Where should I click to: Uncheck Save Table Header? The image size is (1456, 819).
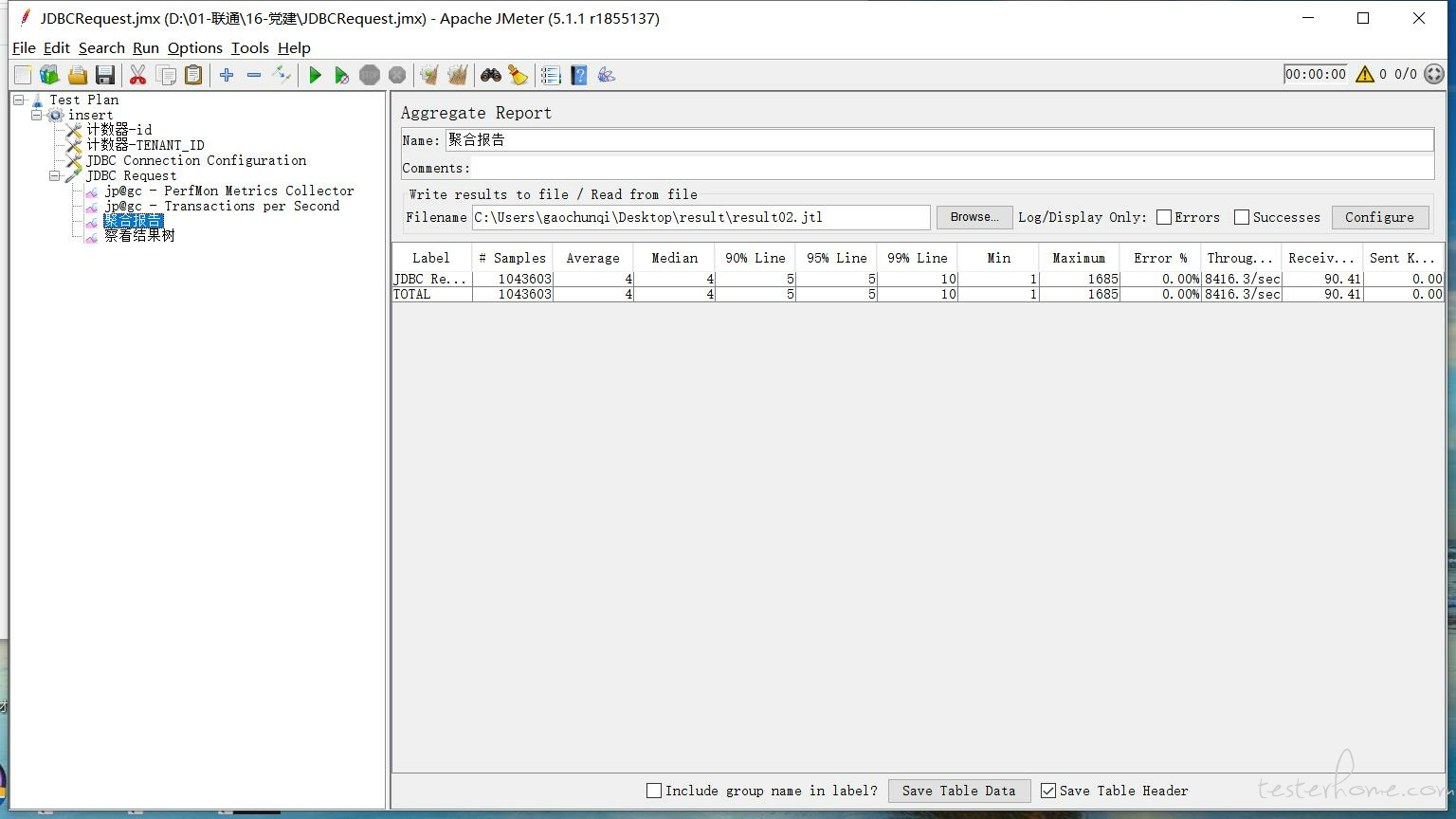pyautogui.click(x=1048, y=791)
